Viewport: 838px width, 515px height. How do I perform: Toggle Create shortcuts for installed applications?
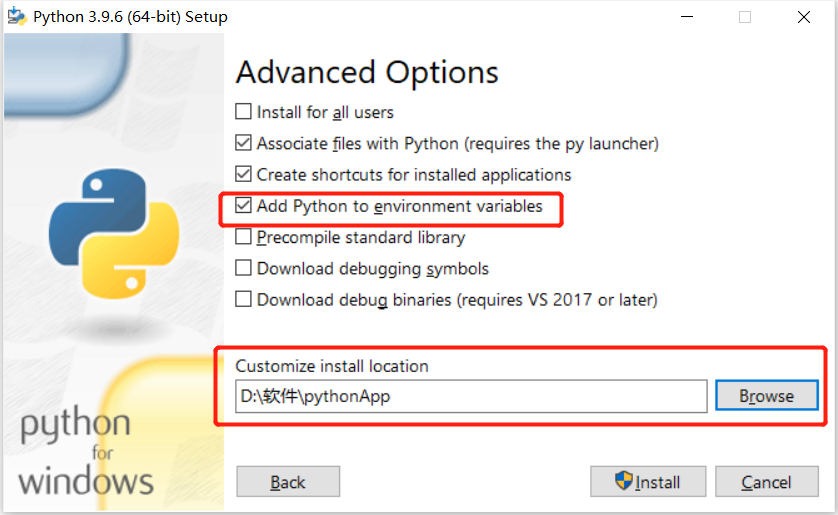(x=244, y=174)
